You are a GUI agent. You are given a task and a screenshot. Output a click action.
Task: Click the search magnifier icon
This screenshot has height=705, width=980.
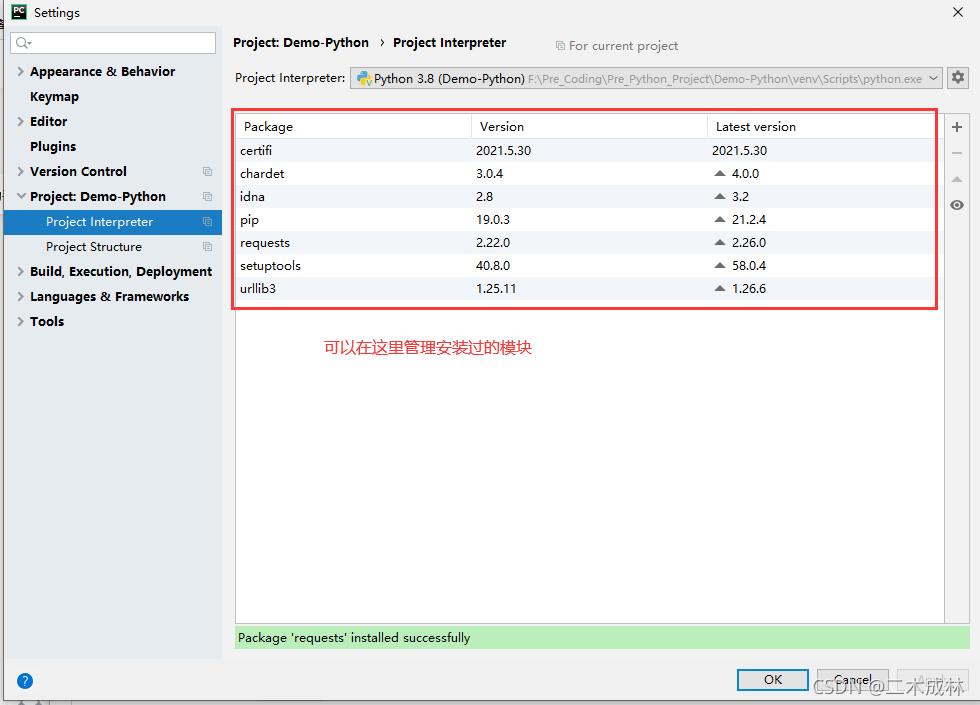(x=23, y=42)
